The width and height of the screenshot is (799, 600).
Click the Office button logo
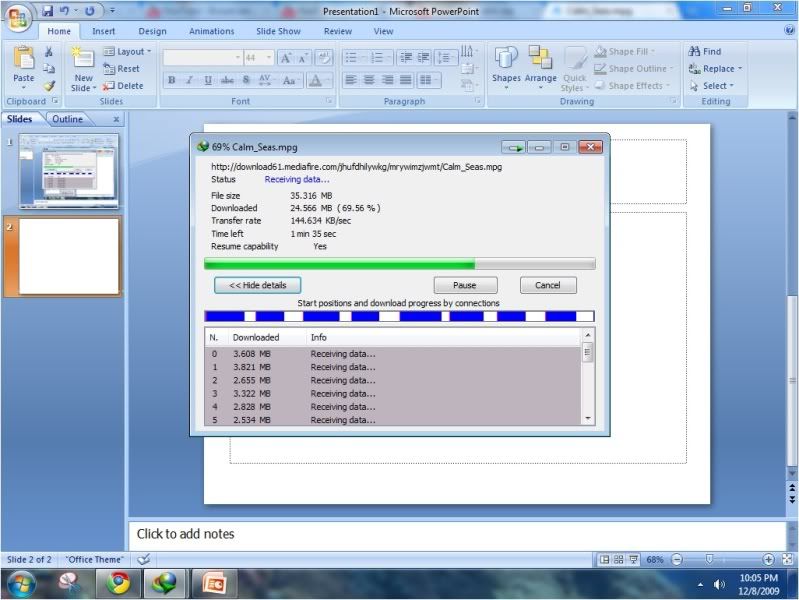(18, 19)
